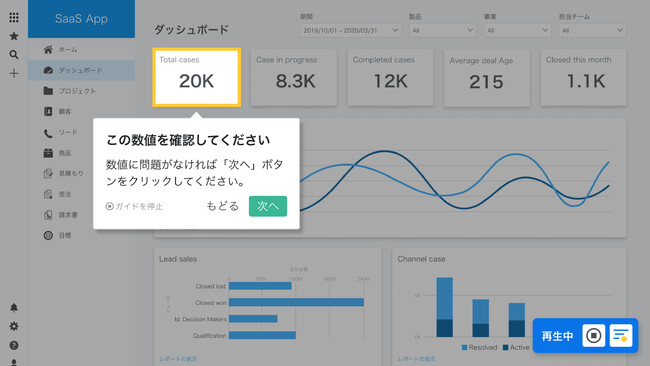Open the 事業 filter dropdown
The image size is (650, 366).
[x=517, y=30]
